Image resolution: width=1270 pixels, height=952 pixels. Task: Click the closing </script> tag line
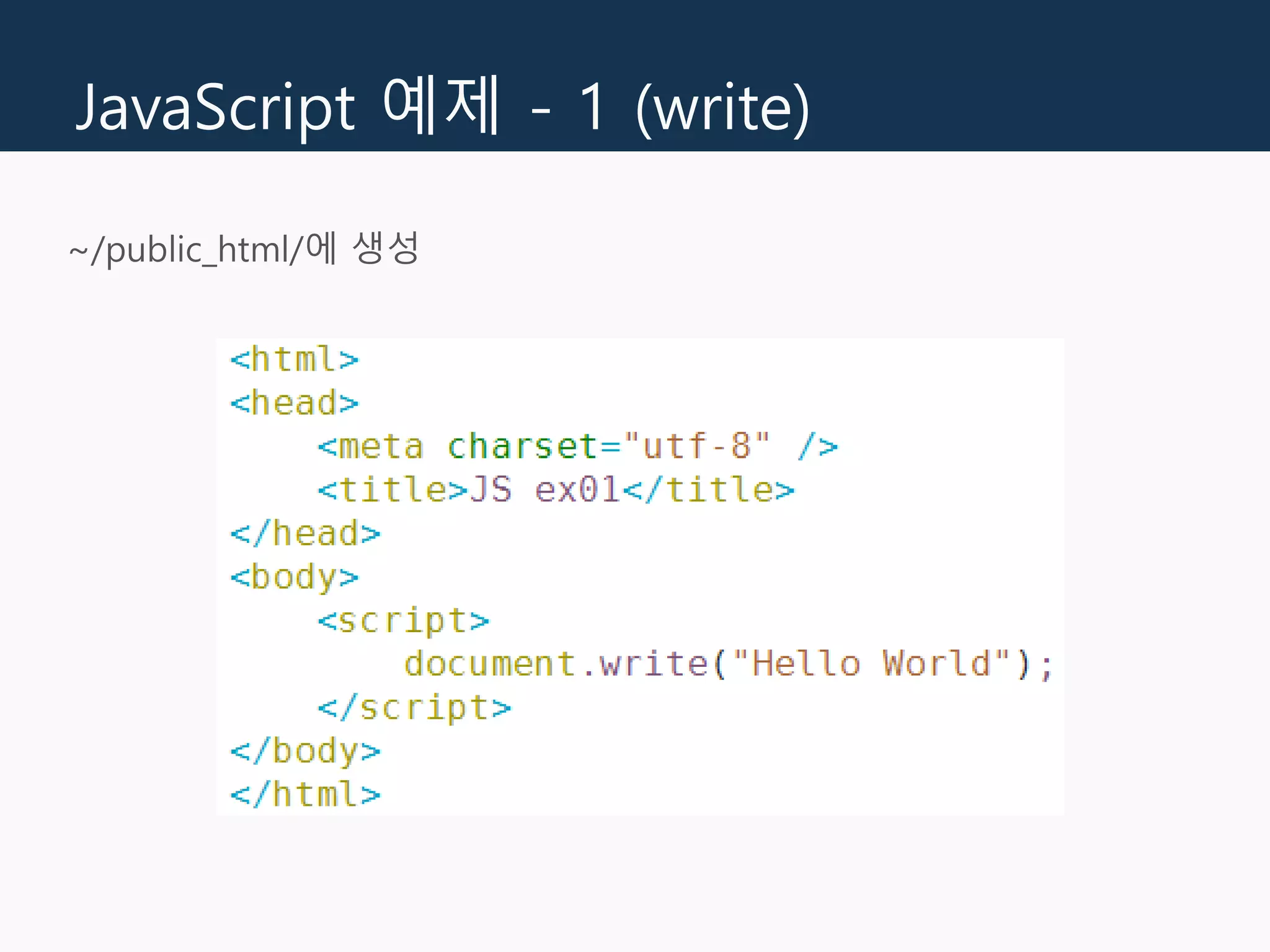(x=414, y=708)
